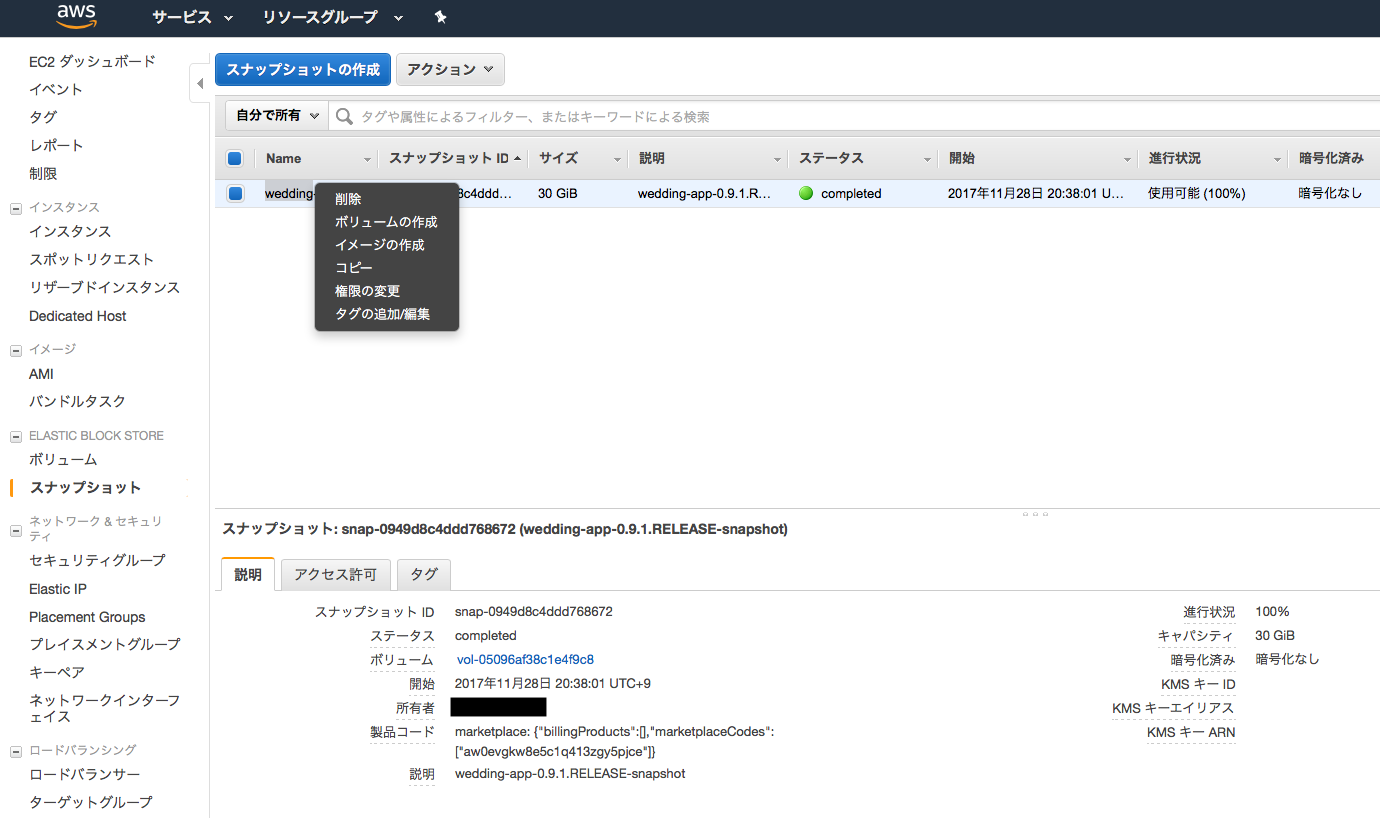Open the リソースグループ dropdown menu
The width and height of the screenshot is (1380, 818).
pos(333,17)
